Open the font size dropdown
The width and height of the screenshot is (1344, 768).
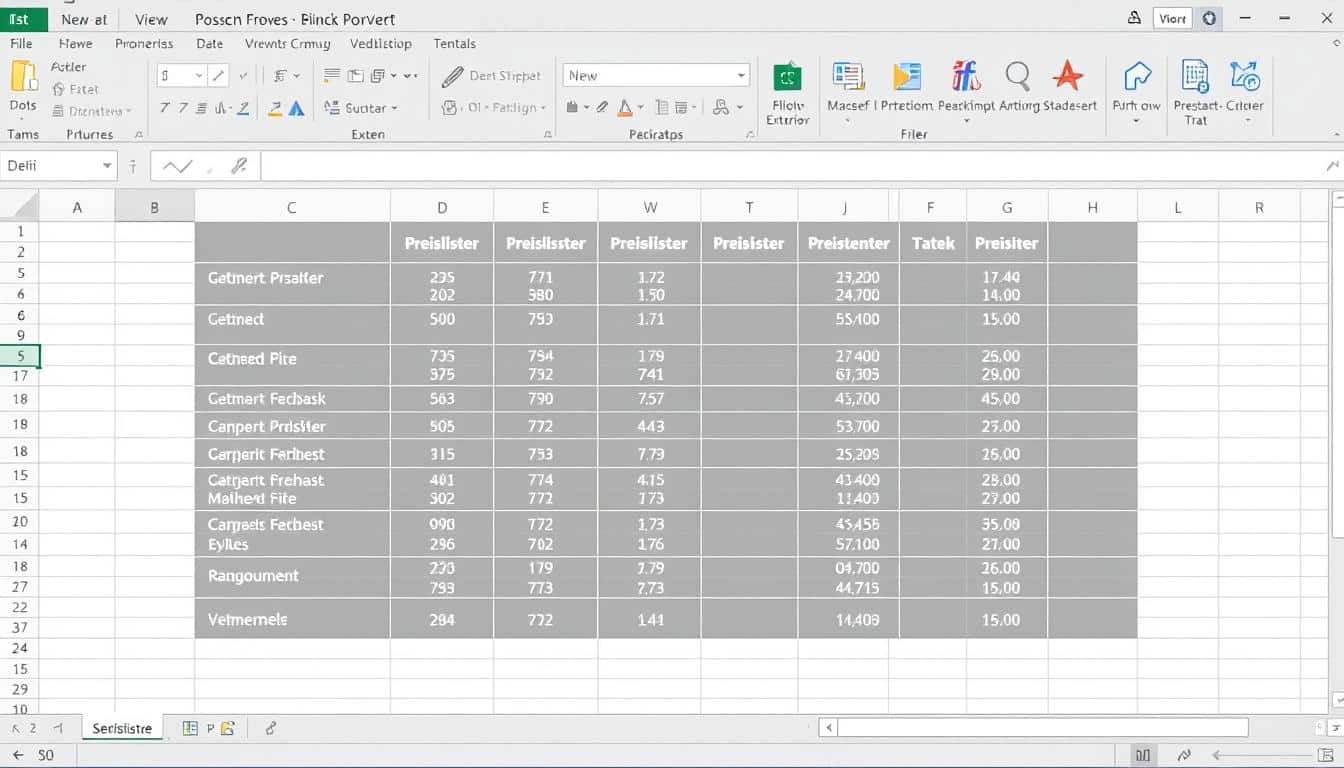(199, 76)
